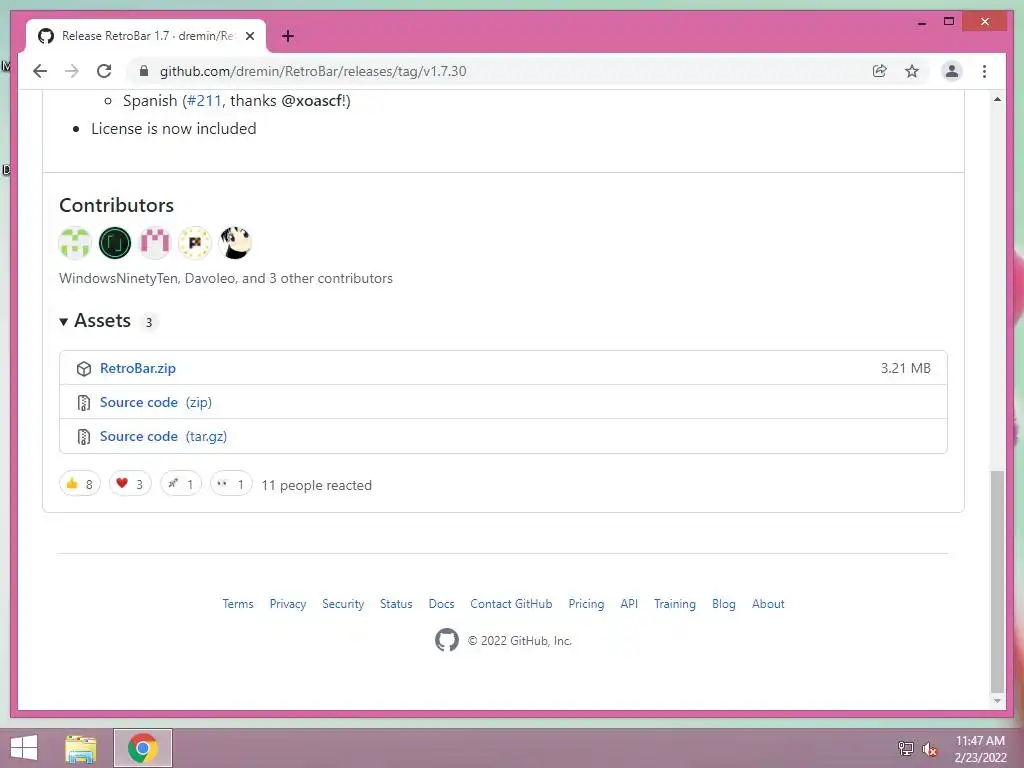Bookmark this page with the star icon
The width and height of the screenshot is (1024, 768).
[x=912, y=71]
